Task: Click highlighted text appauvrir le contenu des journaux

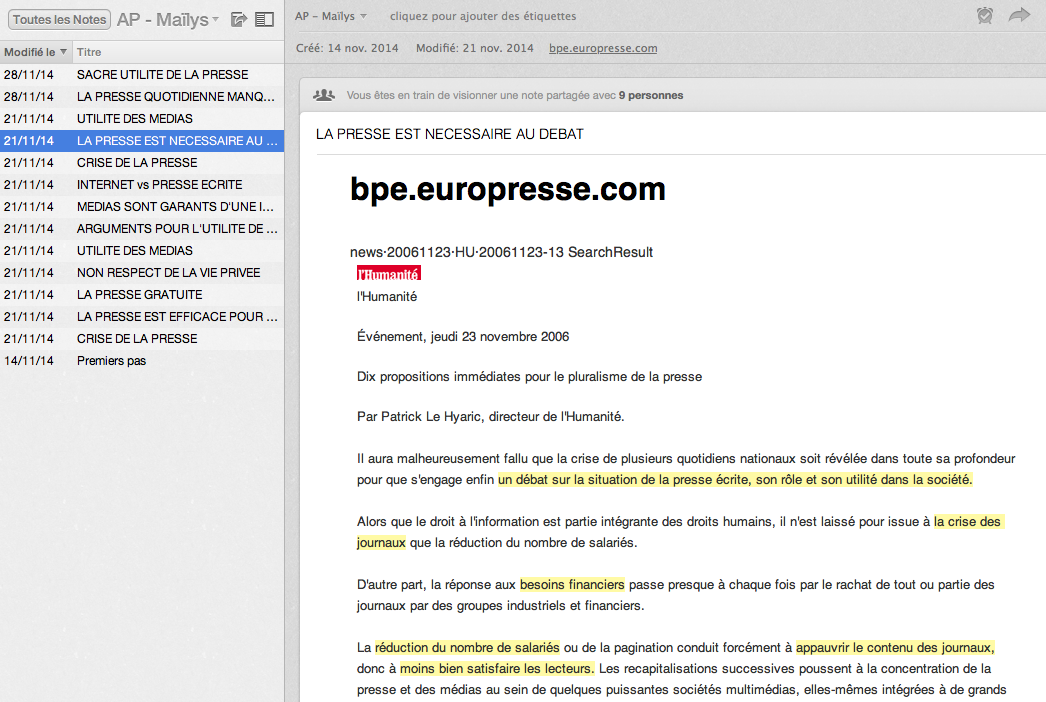Action: (x=895, y=647)
